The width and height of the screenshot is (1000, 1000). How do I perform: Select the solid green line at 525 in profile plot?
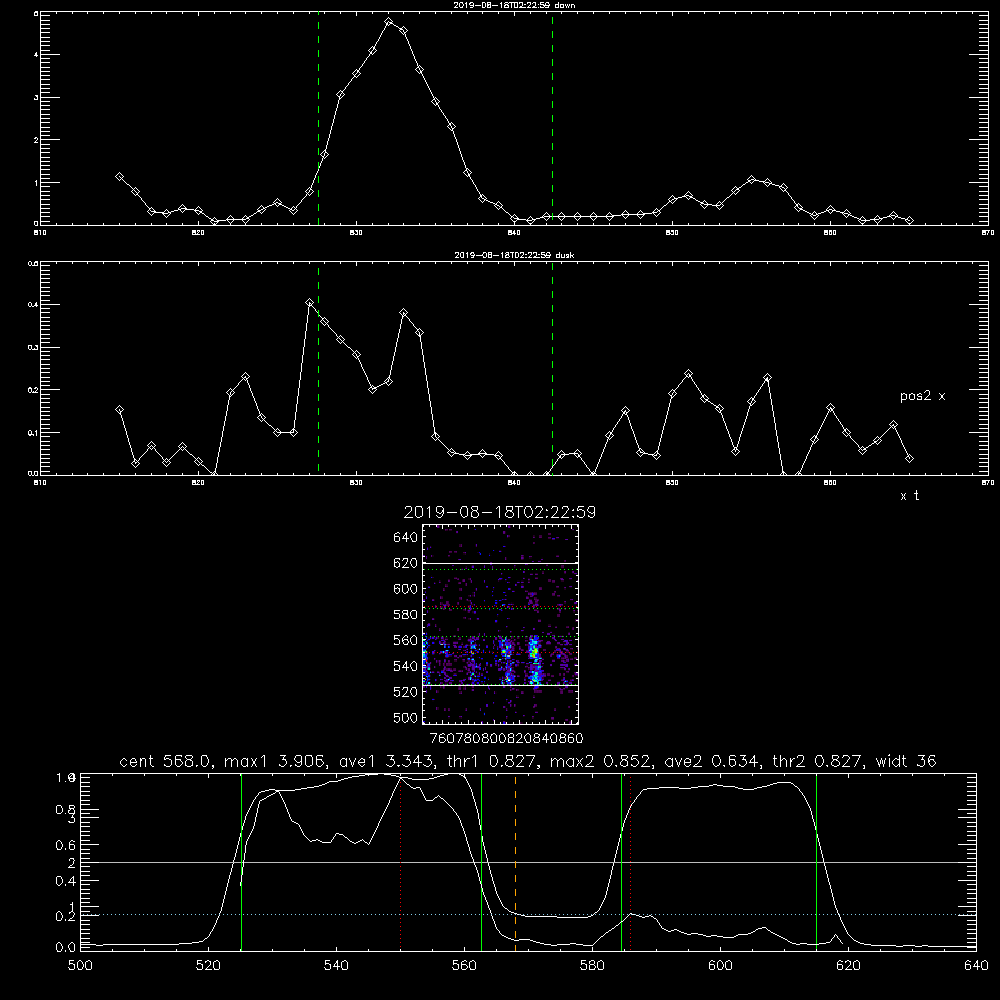(241, 861)
